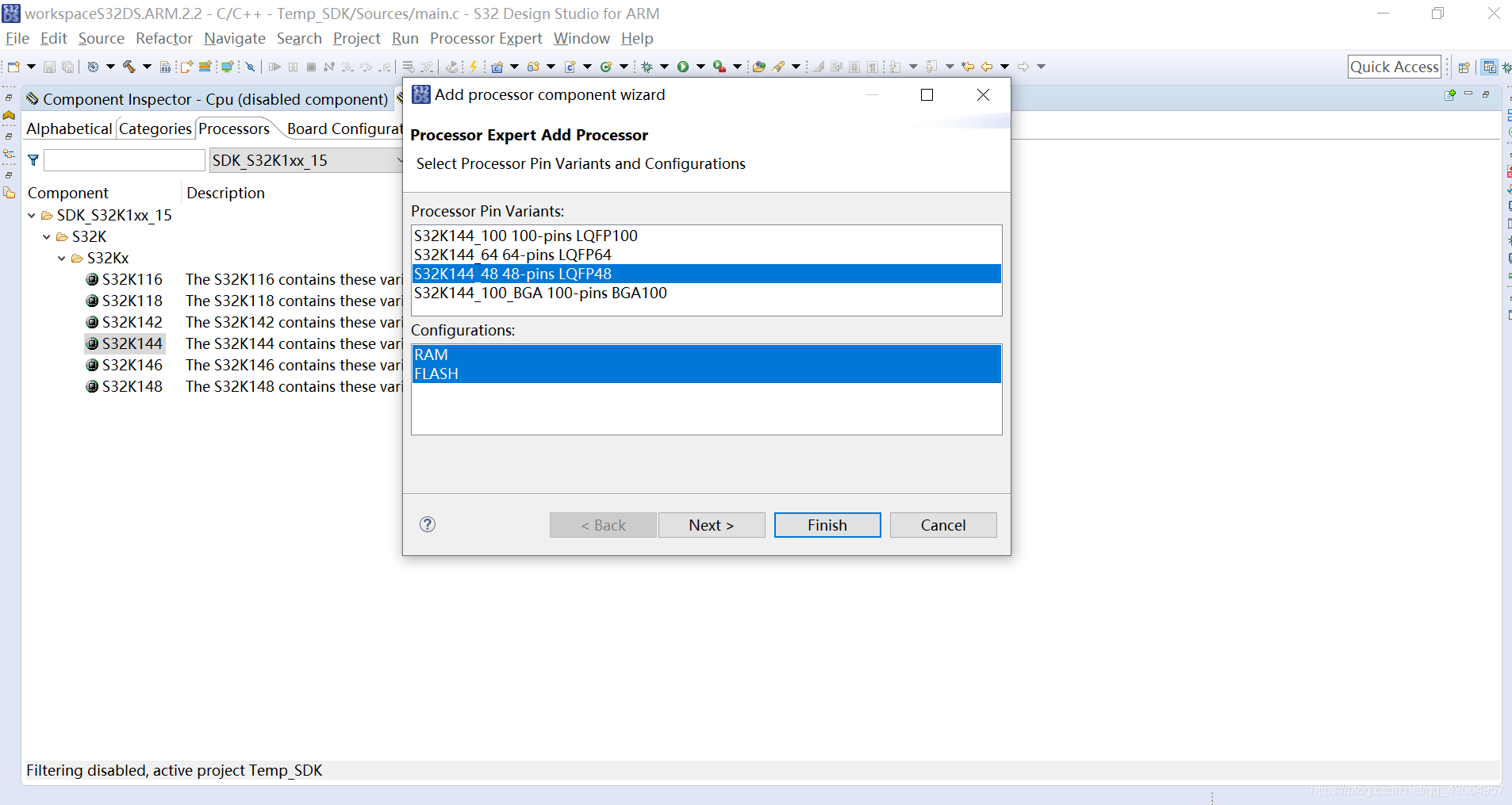
Task: Click the component filter text field
Action: pos(125,160)
